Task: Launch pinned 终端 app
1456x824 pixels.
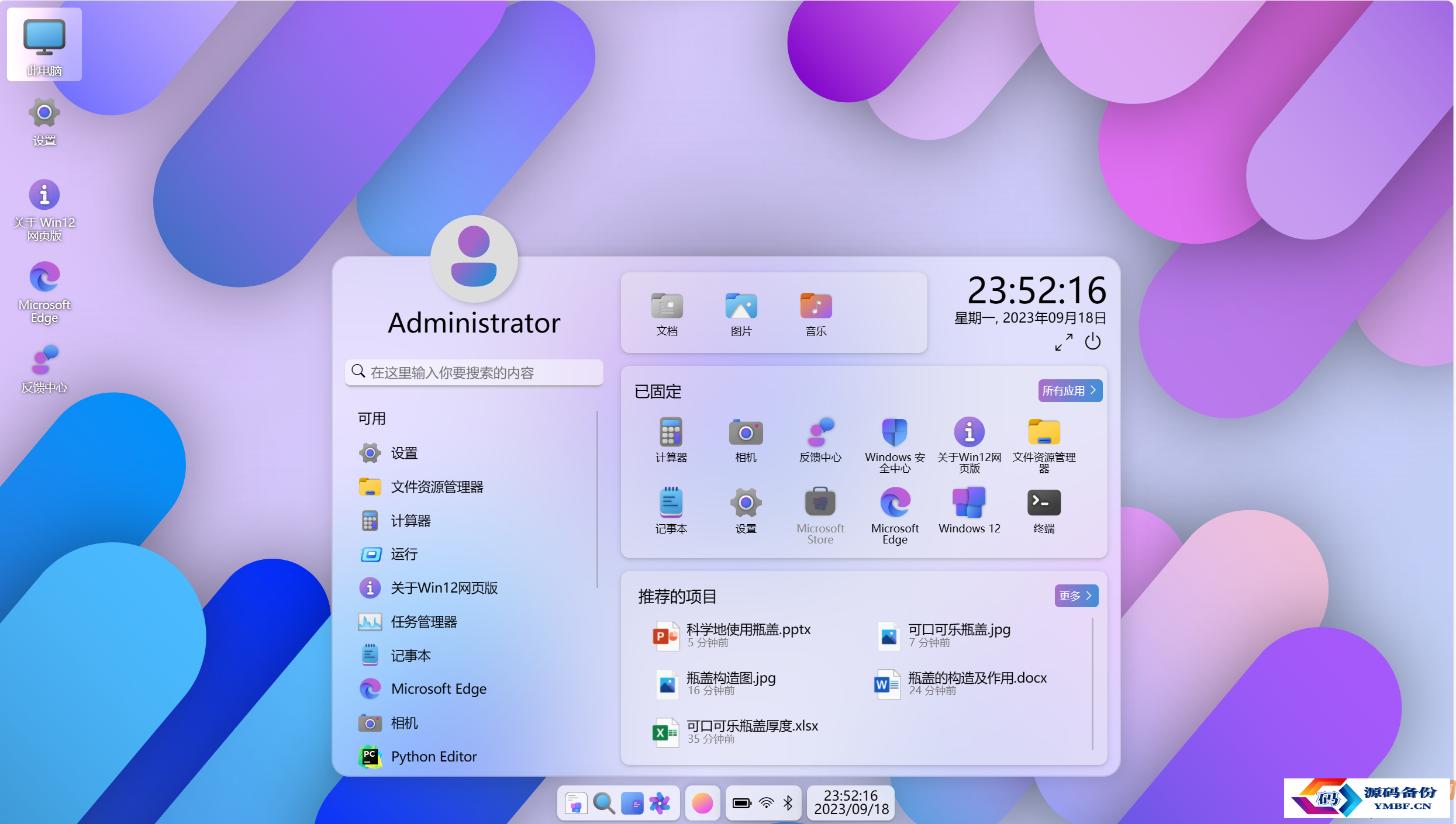Action: [x=1044, y=511]
